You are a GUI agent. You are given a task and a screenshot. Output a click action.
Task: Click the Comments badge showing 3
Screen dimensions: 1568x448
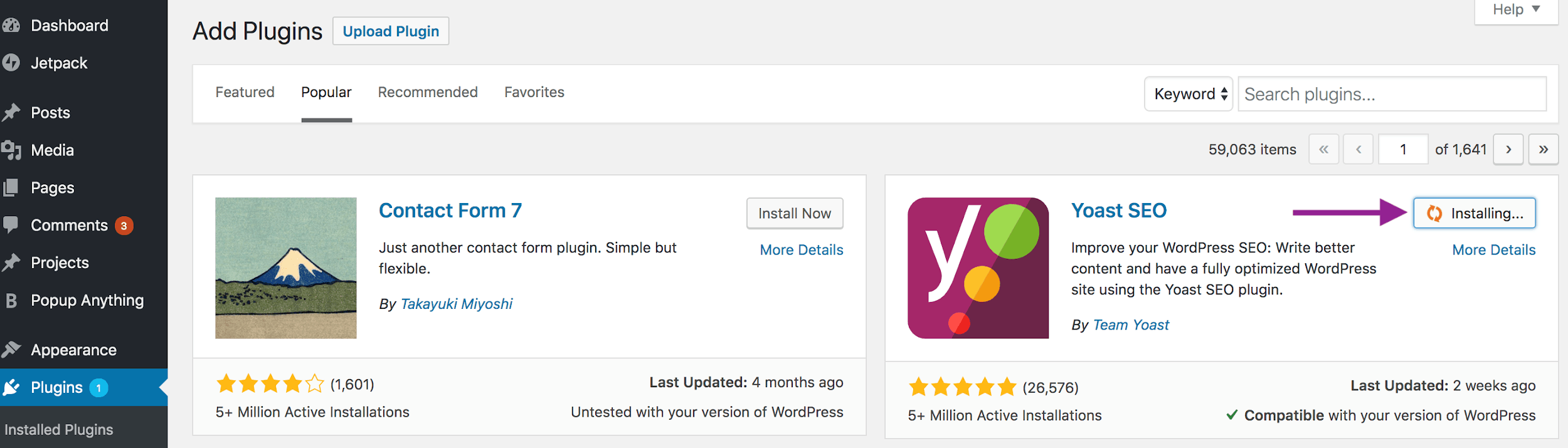tap(124, 226)
